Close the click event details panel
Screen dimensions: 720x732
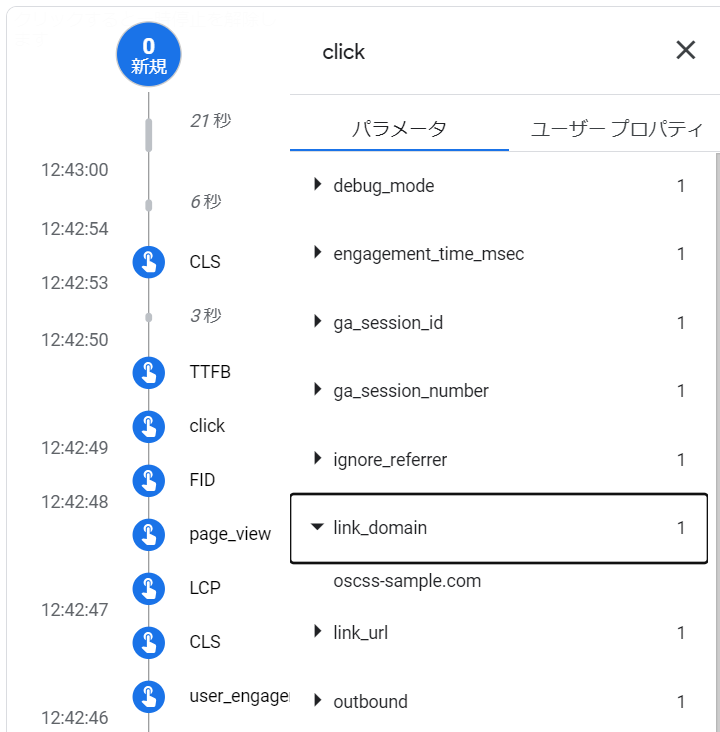[685, 51]
